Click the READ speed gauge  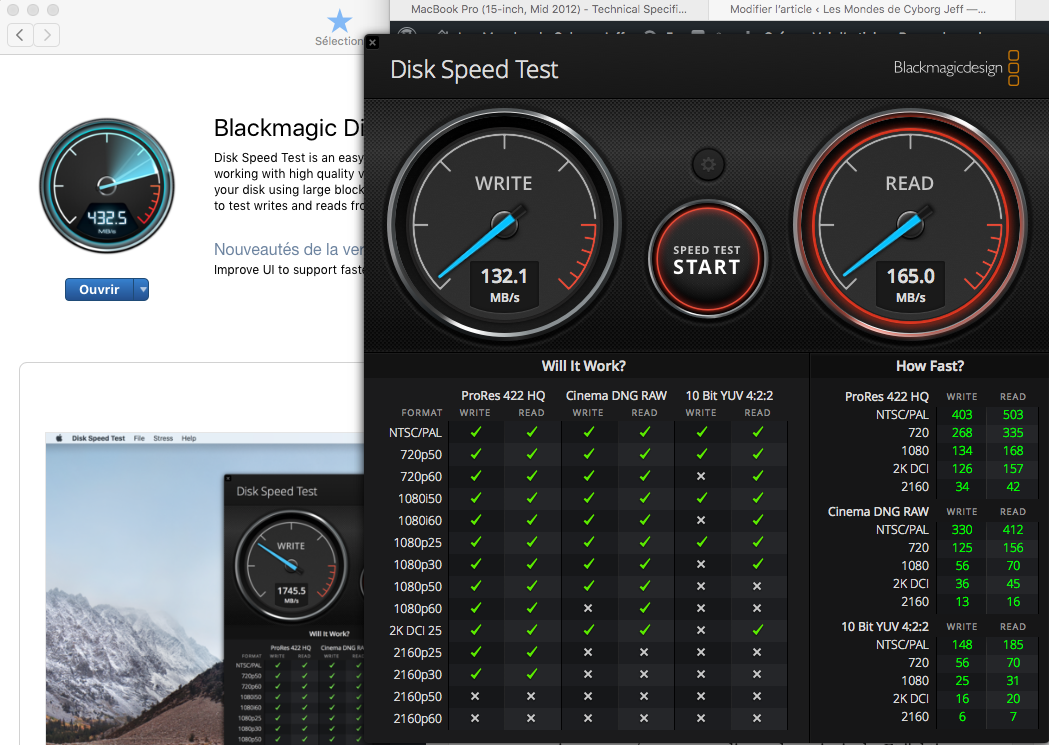[x=910, y=224]
